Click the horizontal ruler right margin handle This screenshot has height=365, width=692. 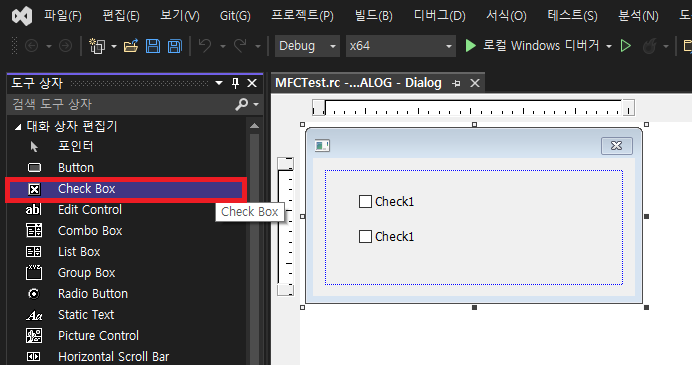pos(629,108)
